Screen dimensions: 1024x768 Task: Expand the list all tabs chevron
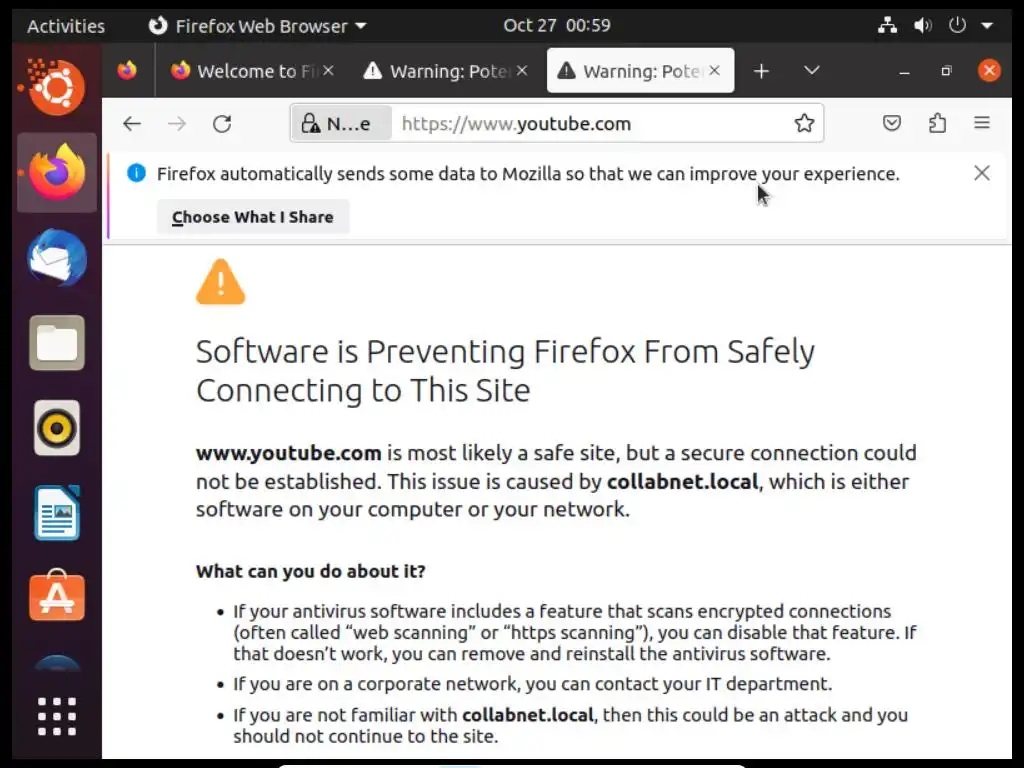(812, 71)
